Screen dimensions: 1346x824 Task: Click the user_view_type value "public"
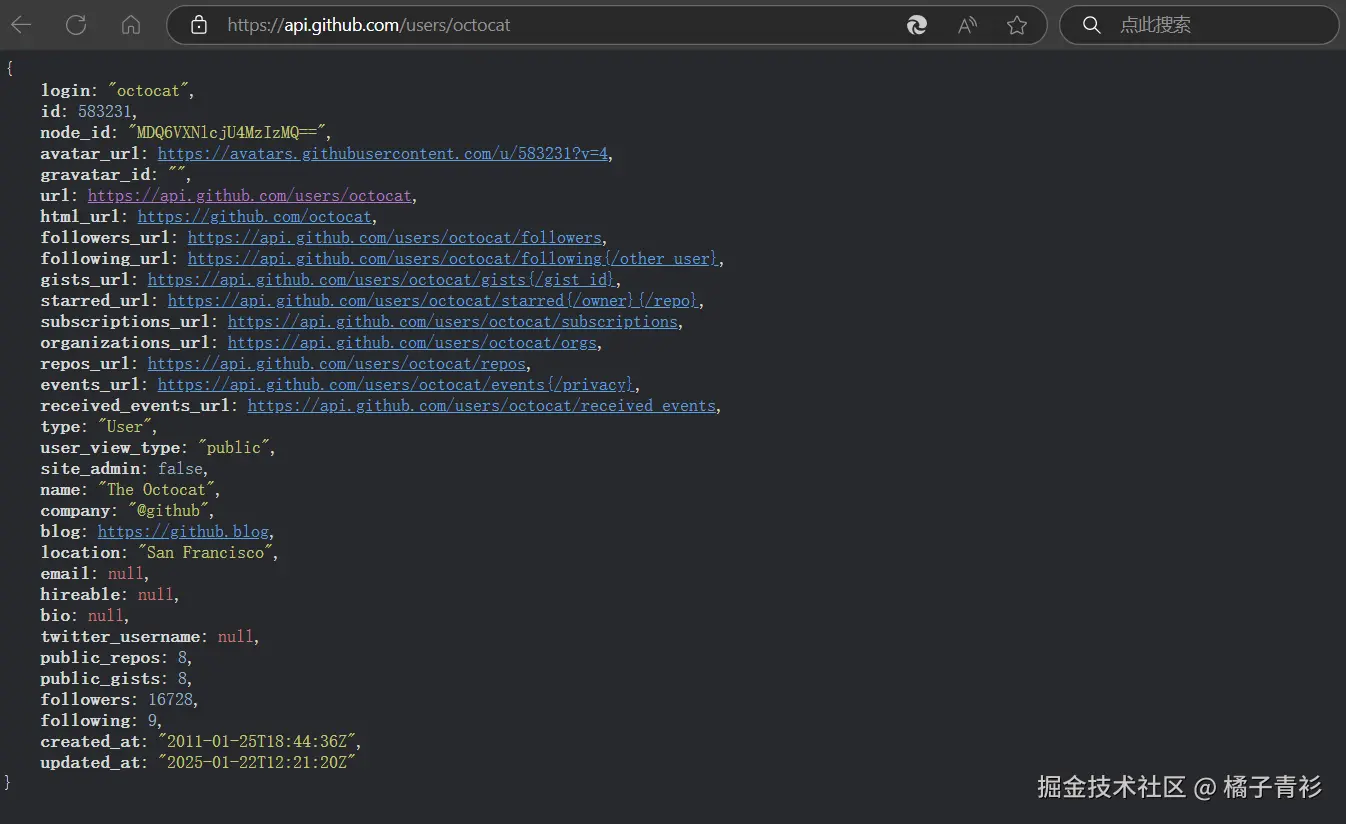pyautogui.click(x=234, y=448)
